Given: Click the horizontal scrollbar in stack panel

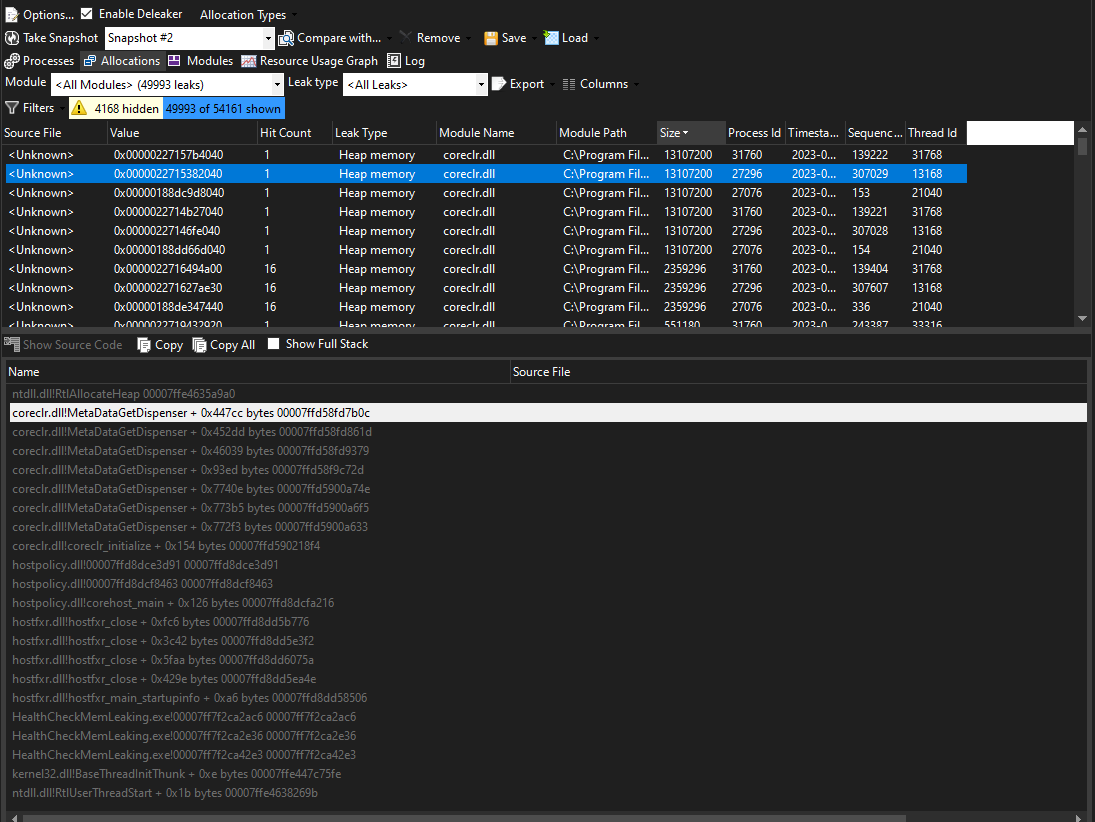Looking at the screenshot, I should (464, 817).
